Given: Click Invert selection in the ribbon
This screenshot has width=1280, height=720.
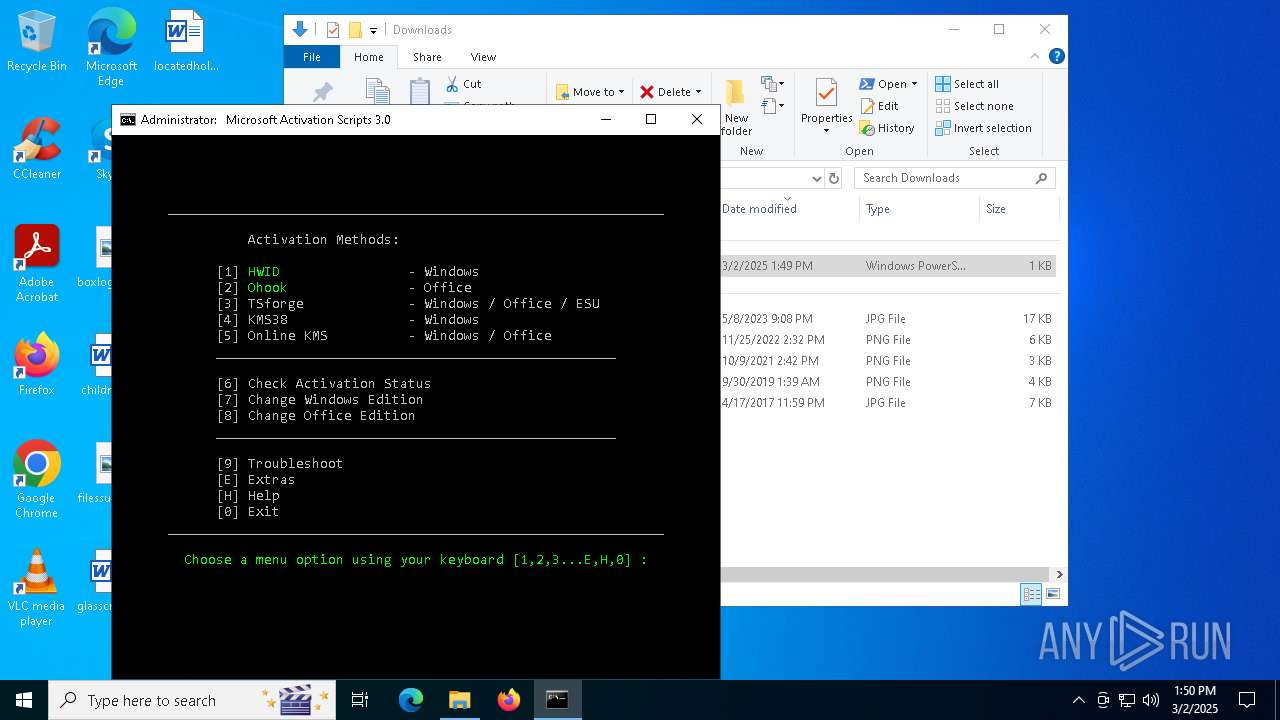Looking at the screenshot, I should click(983, 128).
